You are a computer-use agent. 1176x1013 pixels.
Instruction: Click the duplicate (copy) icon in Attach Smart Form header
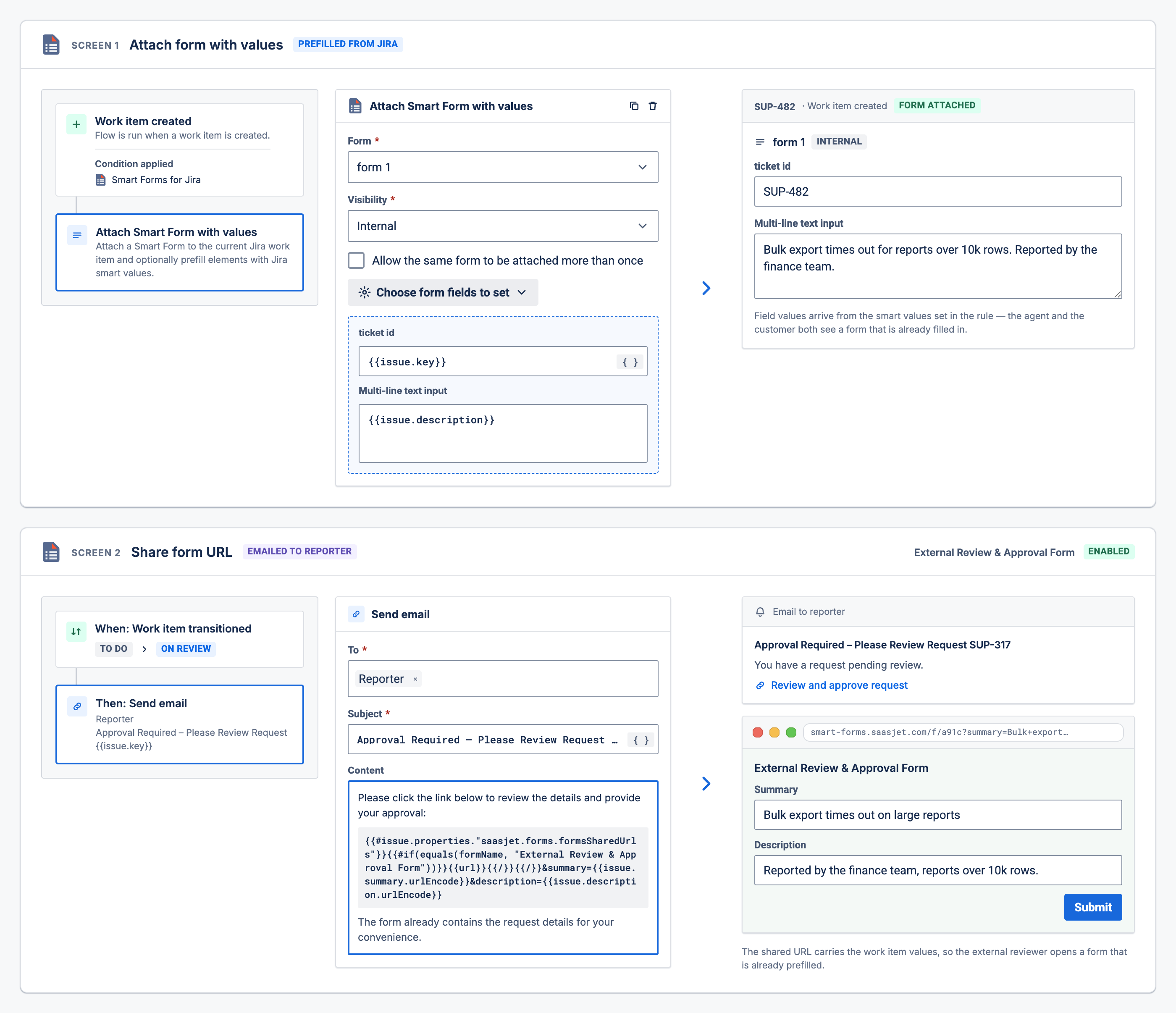point(634,106)
